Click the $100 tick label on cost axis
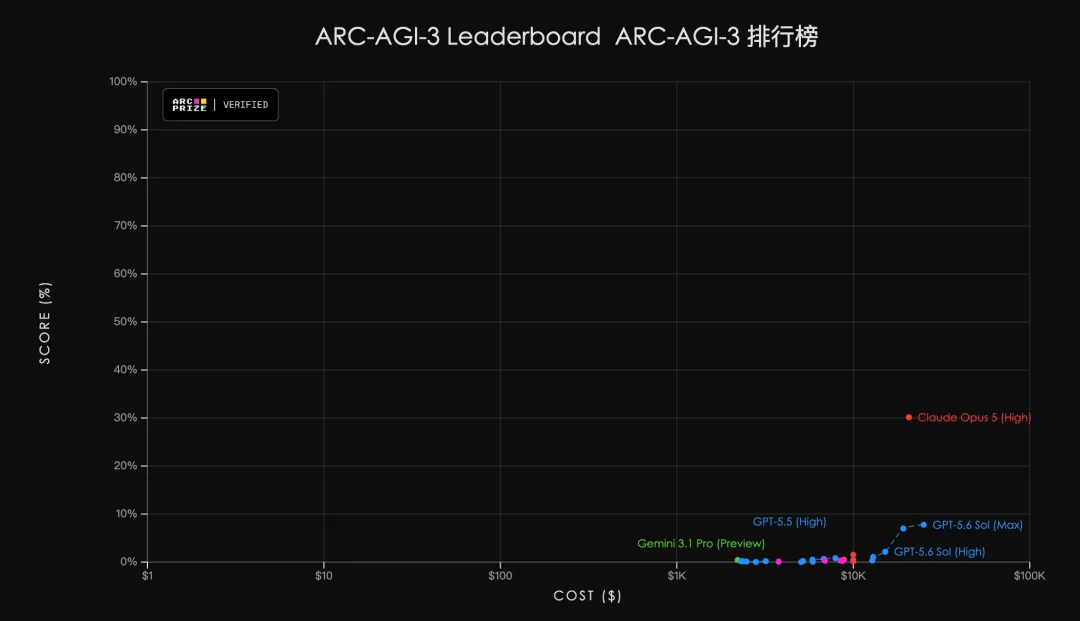 pyautogui.click(x=500, y=576)
